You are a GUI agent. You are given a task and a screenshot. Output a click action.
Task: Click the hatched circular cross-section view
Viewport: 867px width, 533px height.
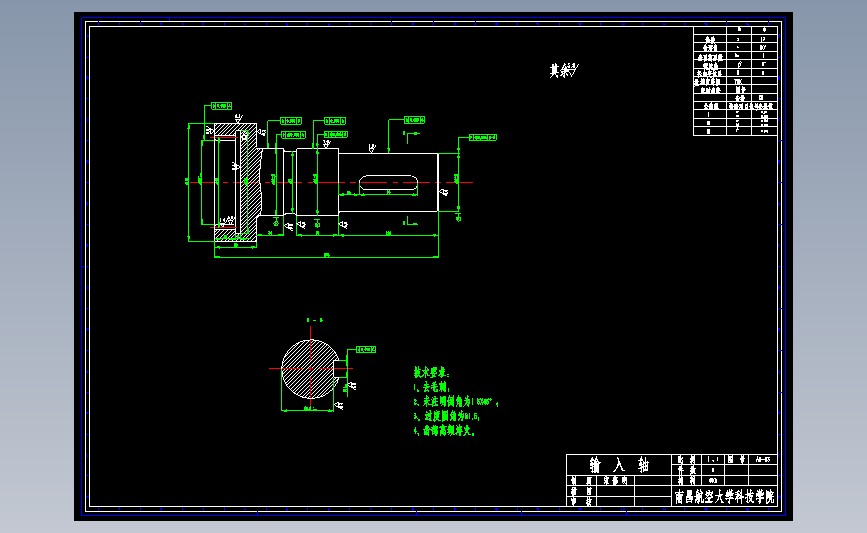click(x=310, y=369)
